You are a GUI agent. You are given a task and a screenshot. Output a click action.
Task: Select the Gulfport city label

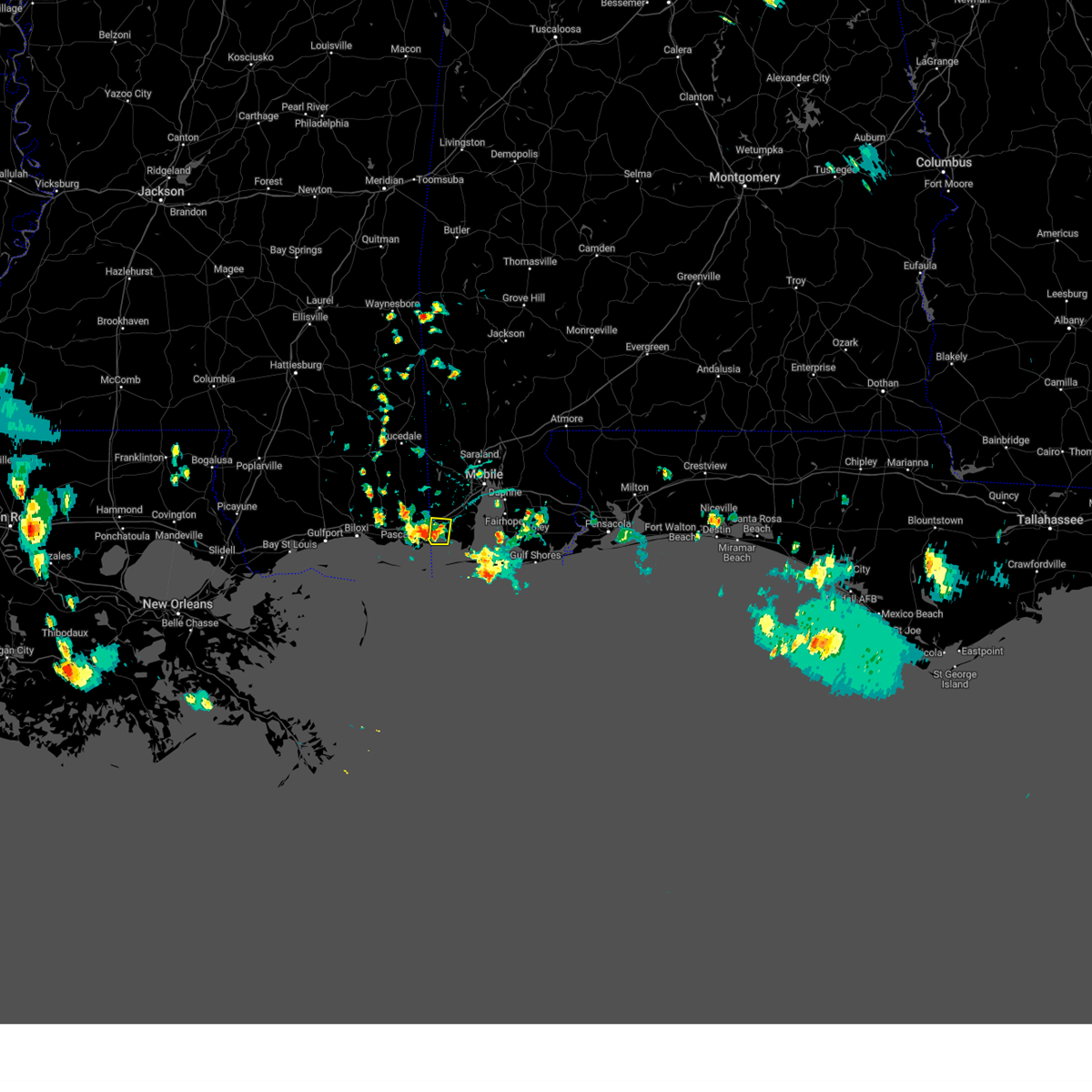pos(325,533)
